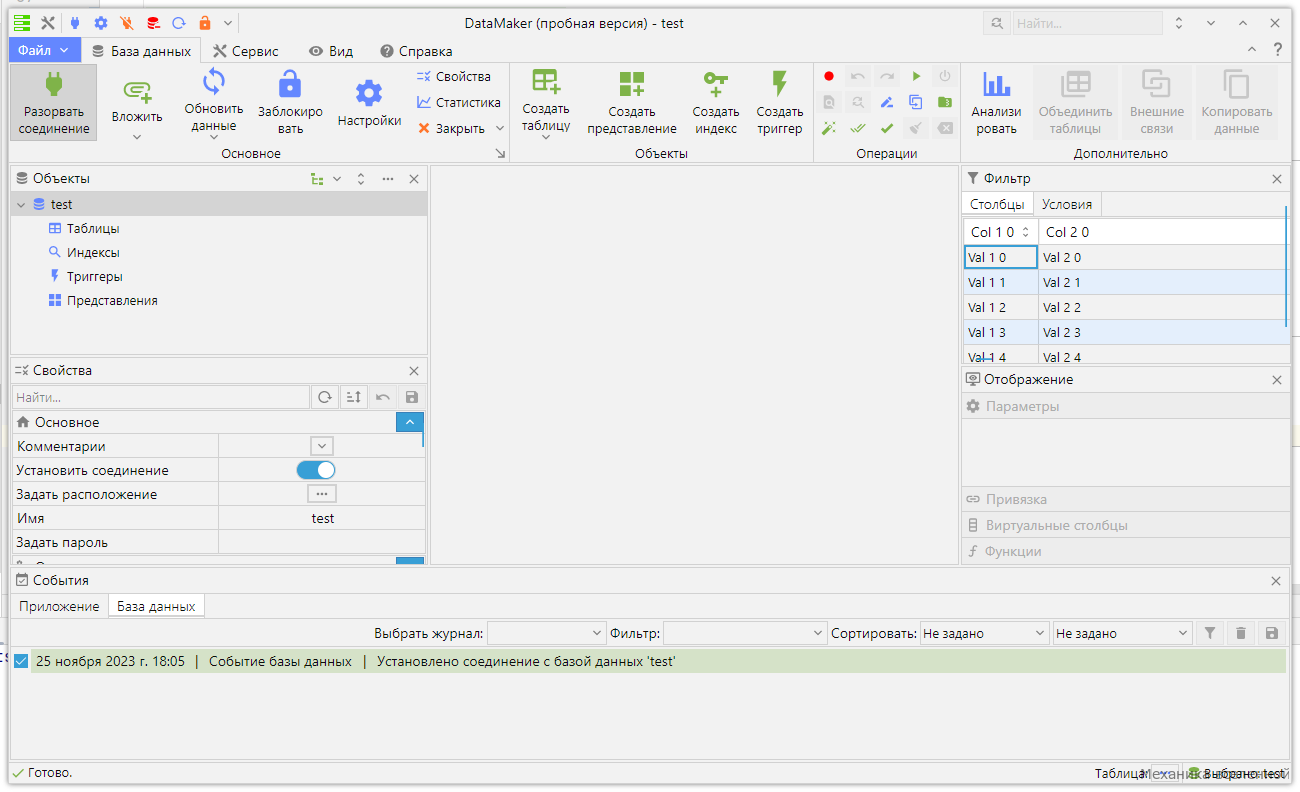Click the Обновить данные refresh icon

214,82
